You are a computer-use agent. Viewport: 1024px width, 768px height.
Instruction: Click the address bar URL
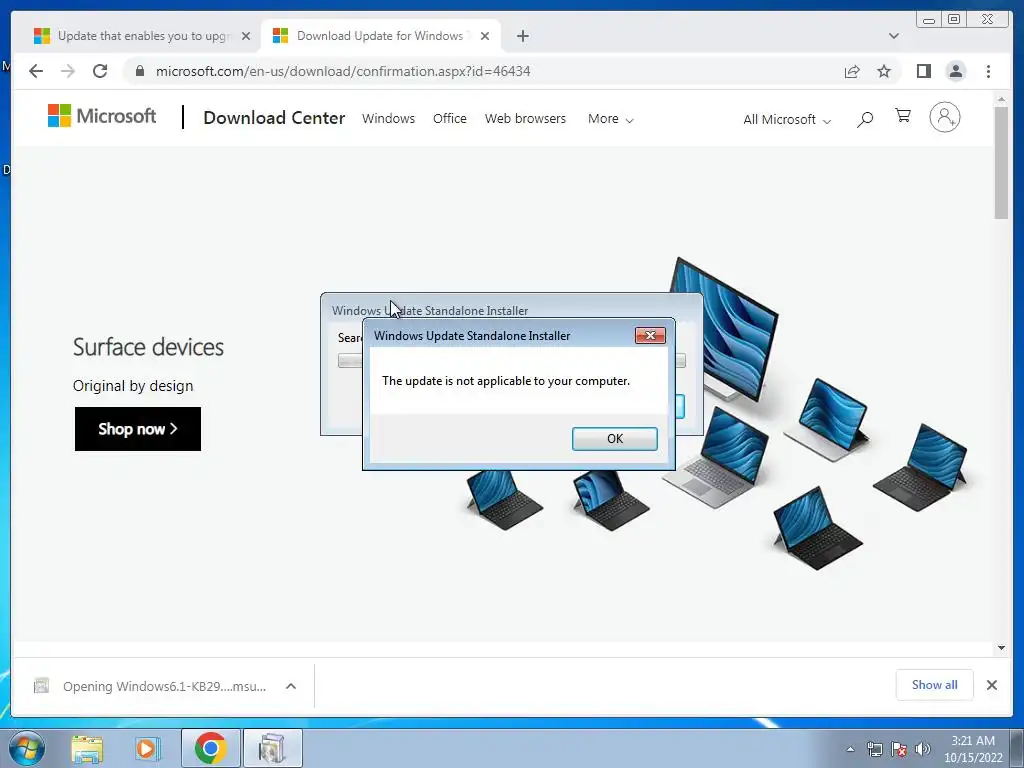click(x=343, y=71)
